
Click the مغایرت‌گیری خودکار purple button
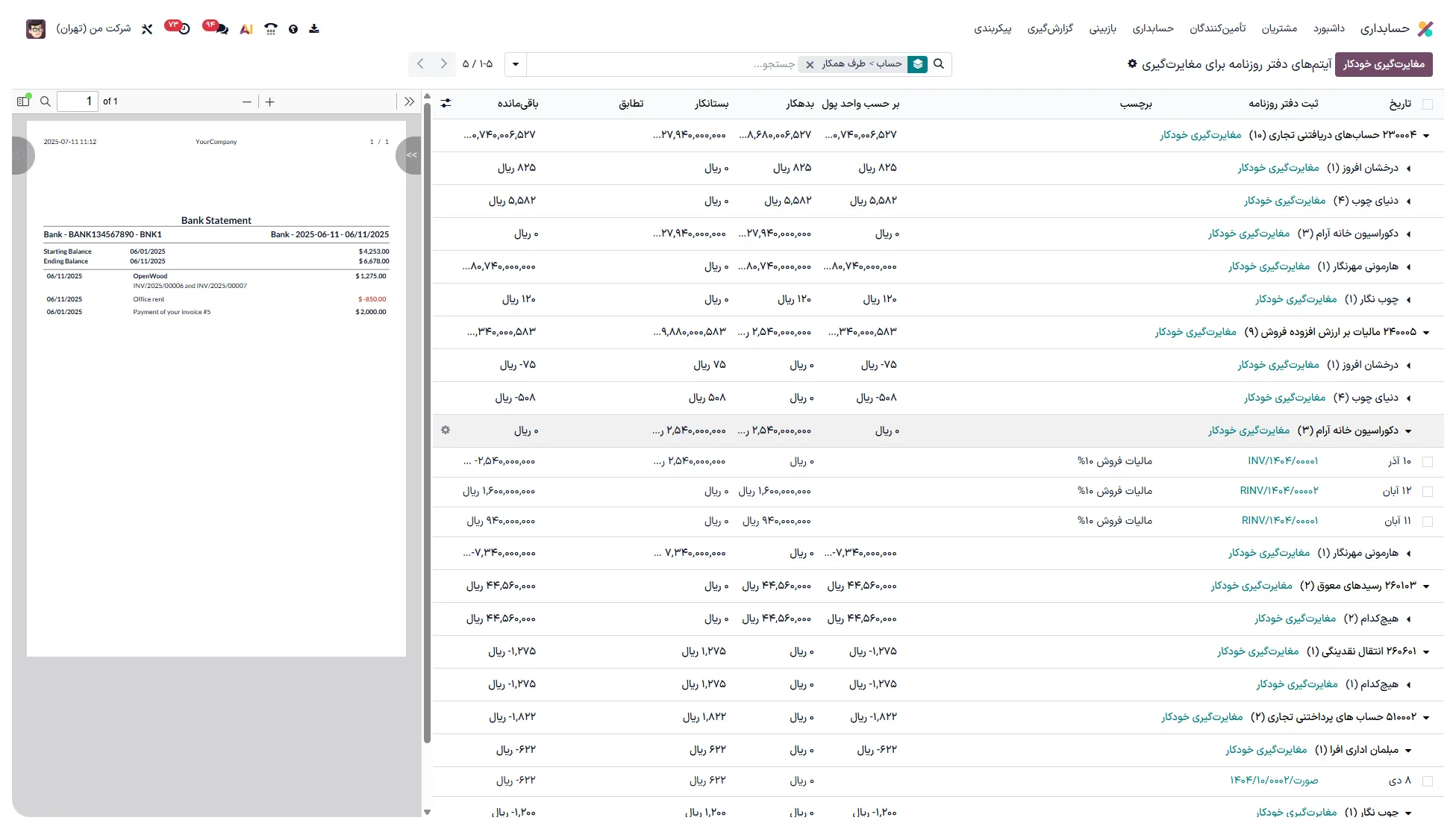click(x=1383, y=64)
